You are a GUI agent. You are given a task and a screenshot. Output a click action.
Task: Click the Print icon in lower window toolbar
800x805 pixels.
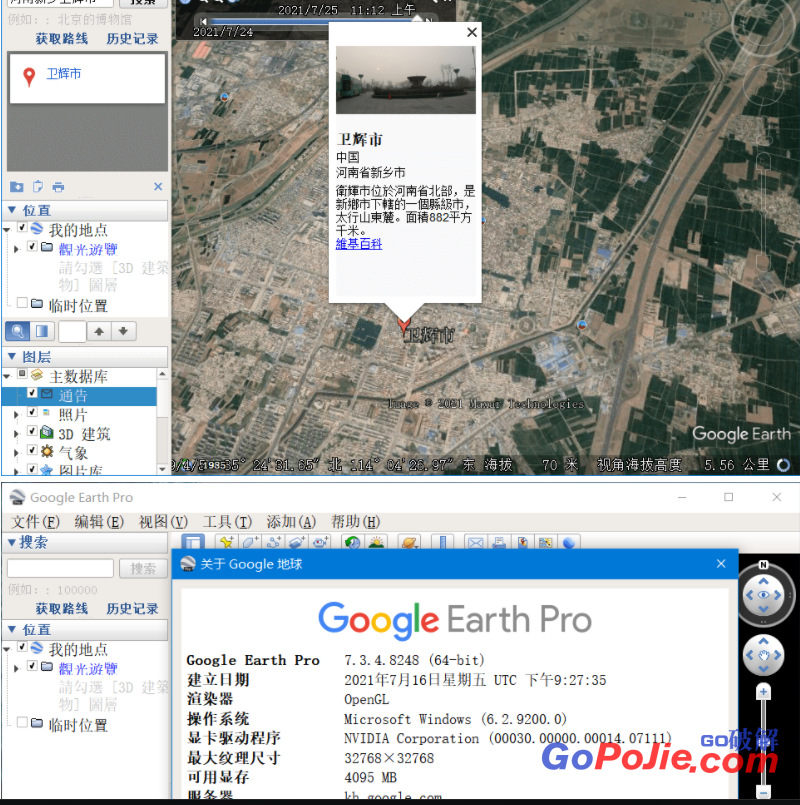499,542
